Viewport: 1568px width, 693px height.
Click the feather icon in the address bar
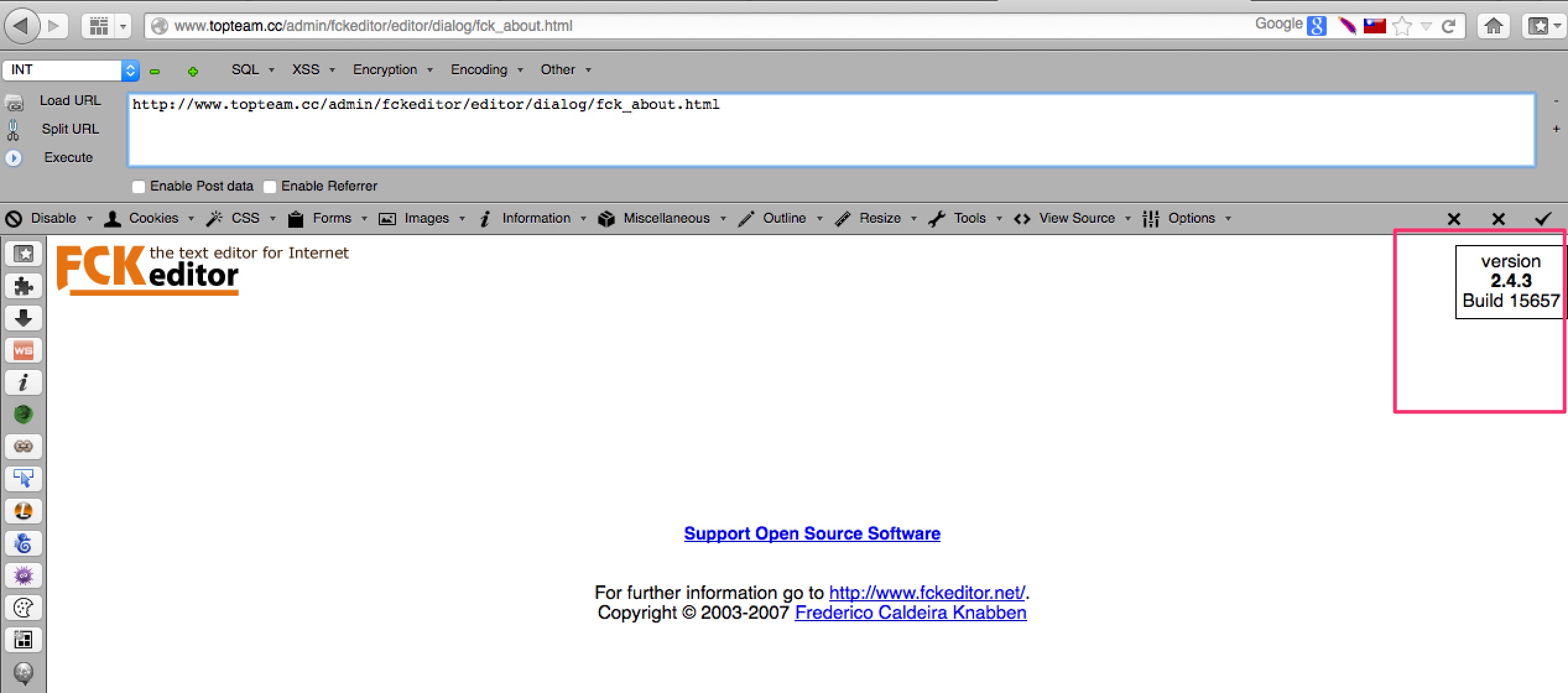click(1347, 25)
